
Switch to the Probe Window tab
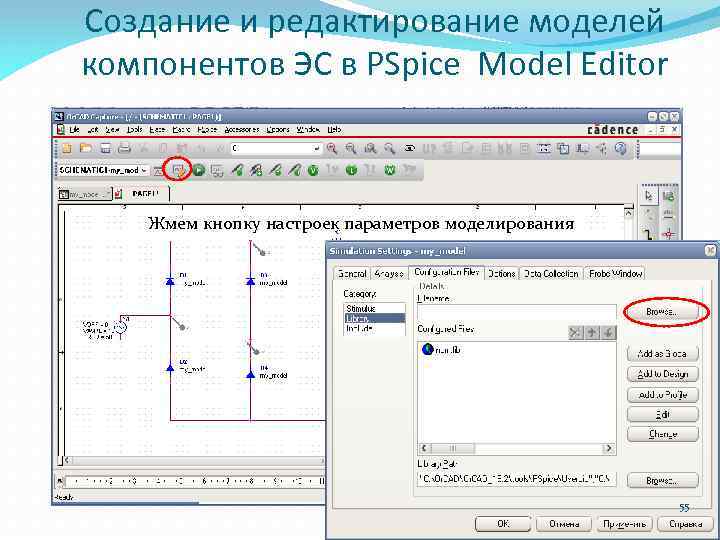click(615, 274)
